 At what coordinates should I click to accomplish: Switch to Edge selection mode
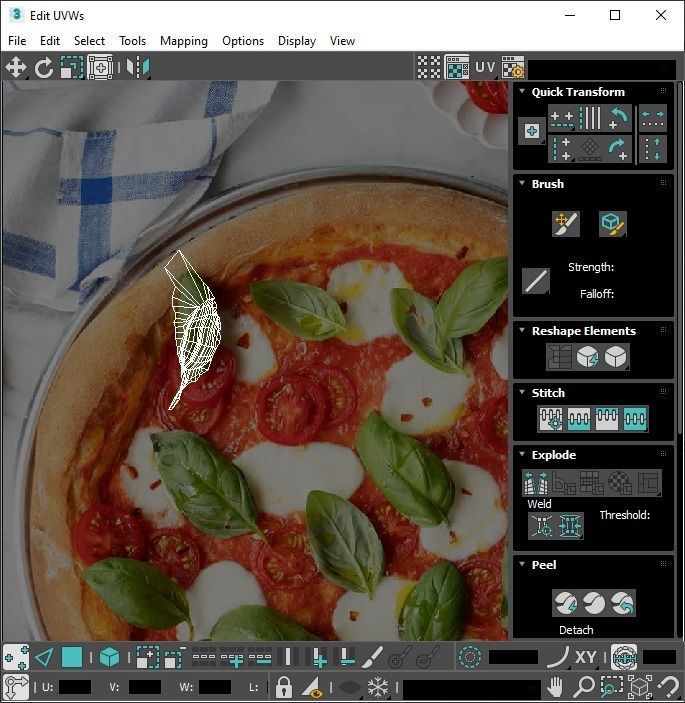44,657
